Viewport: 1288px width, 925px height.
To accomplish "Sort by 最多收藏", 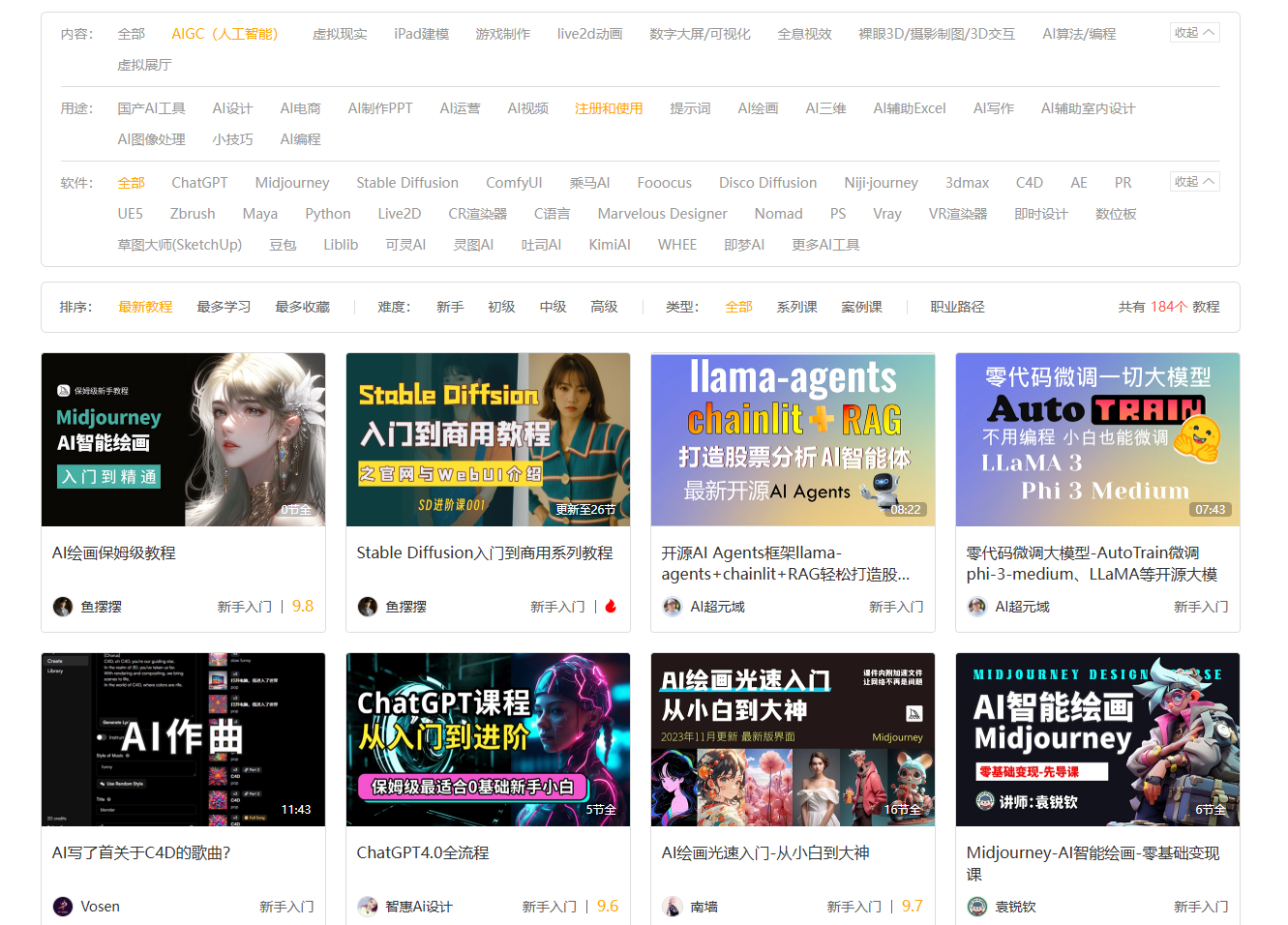I will [302, 307].
